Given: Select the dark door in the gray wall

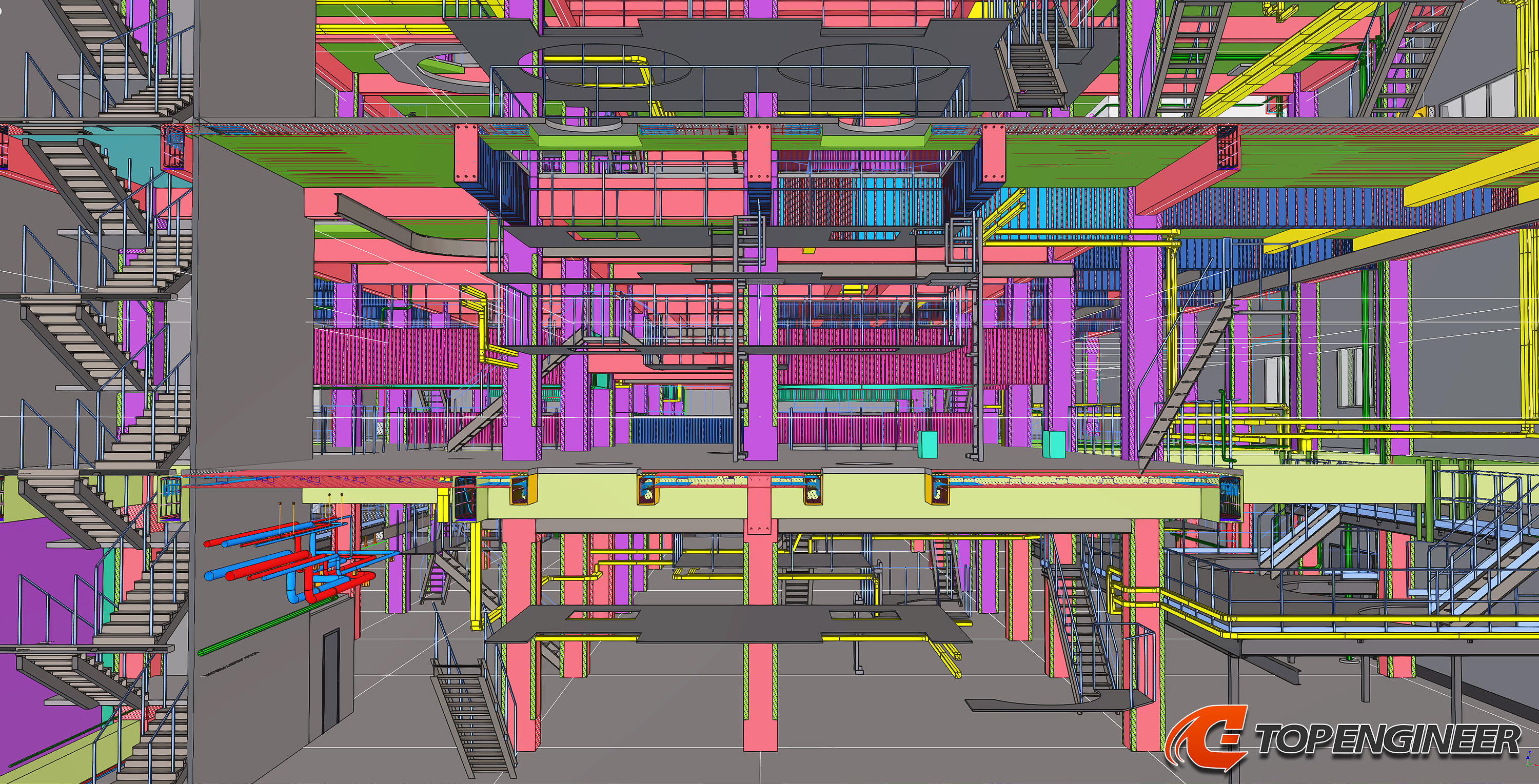Looking at the screenshot, I should coord(330,681).
